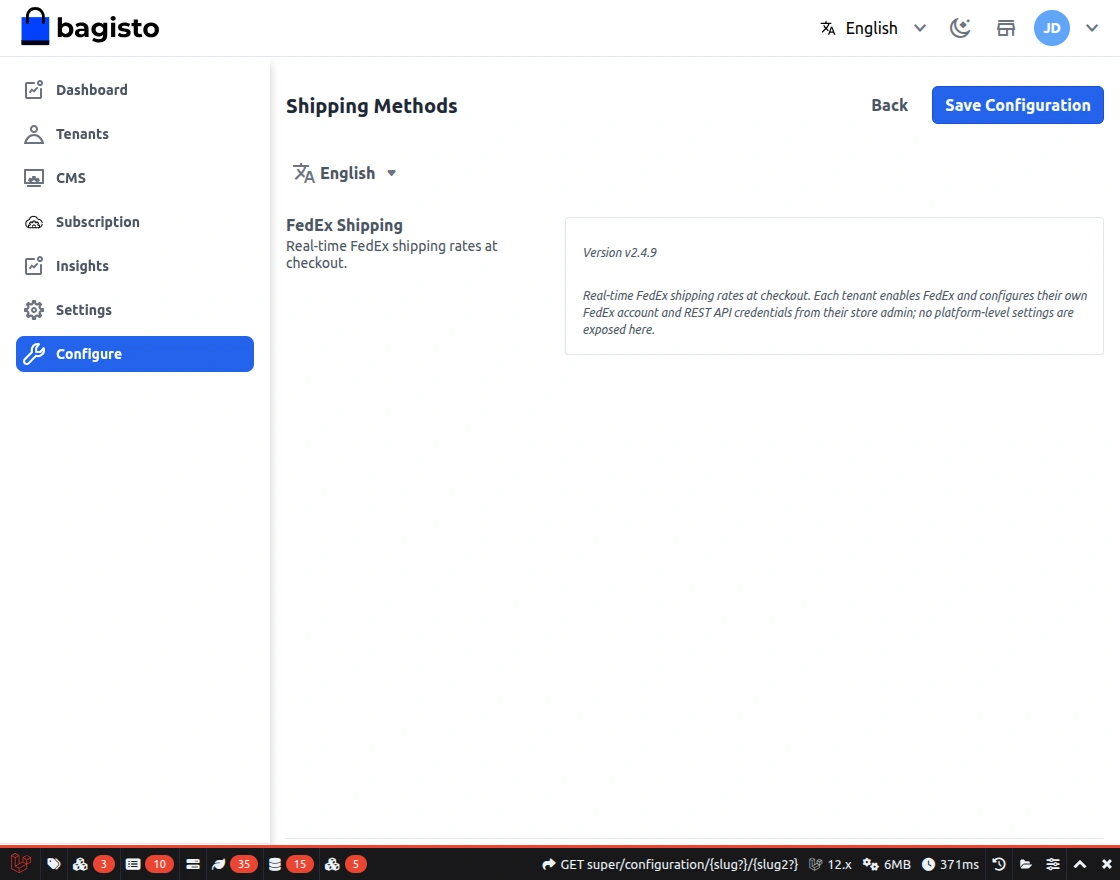Open debugbar leaf tab with badge 35
This screenshot has height=880, width=1120.
tap(234, 864)
